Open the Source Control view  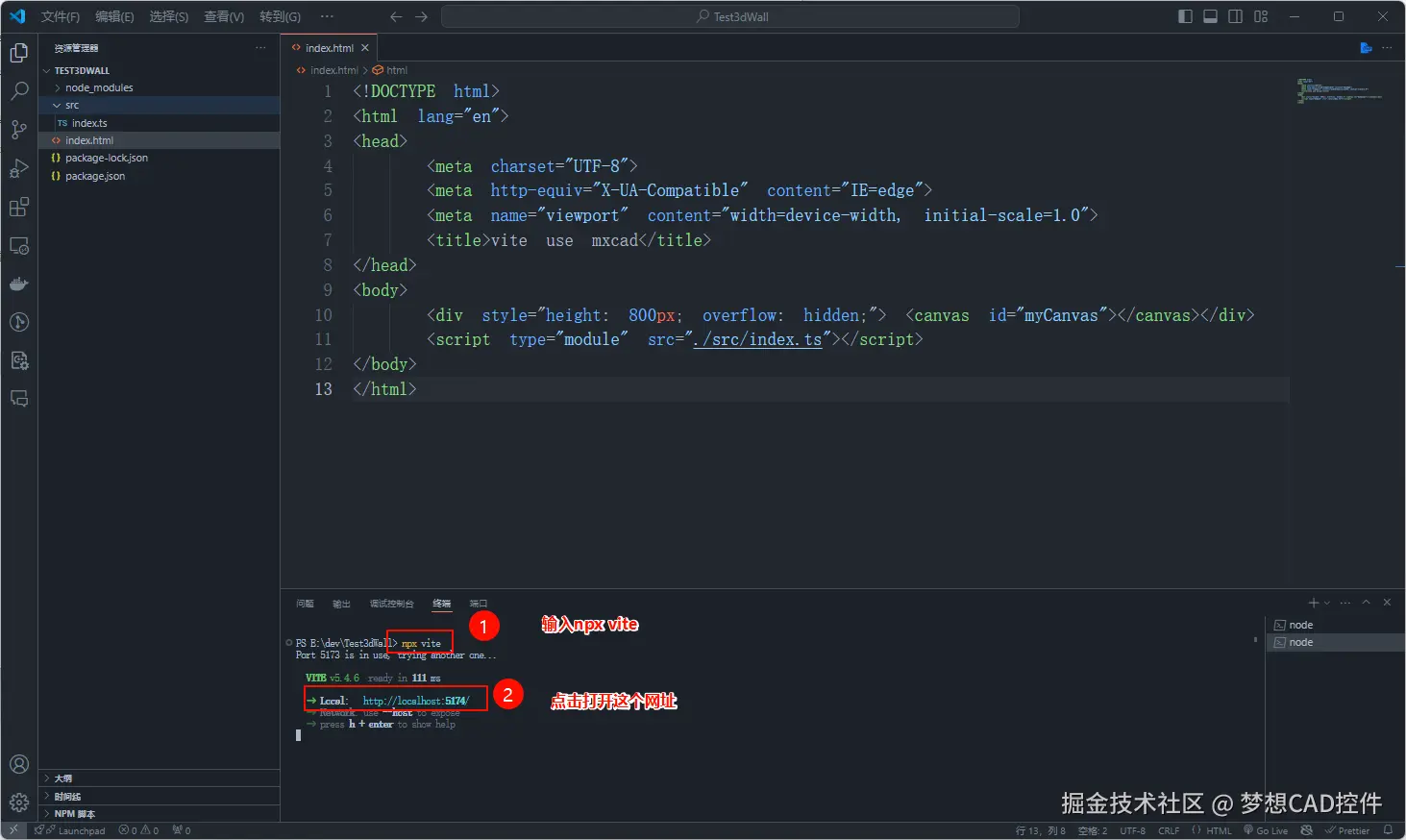pos(19,130)
